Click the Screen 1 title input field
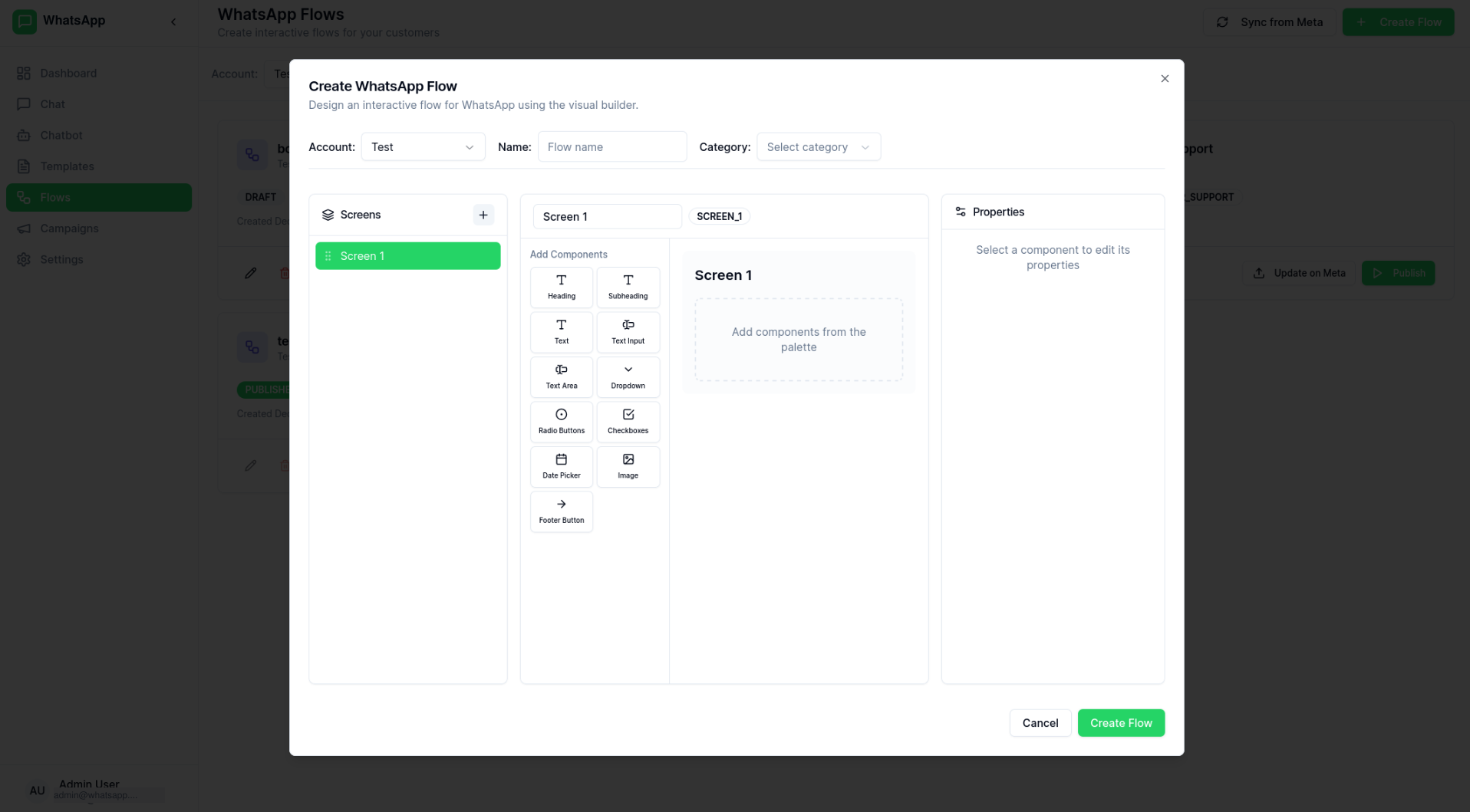 point(607,216)
